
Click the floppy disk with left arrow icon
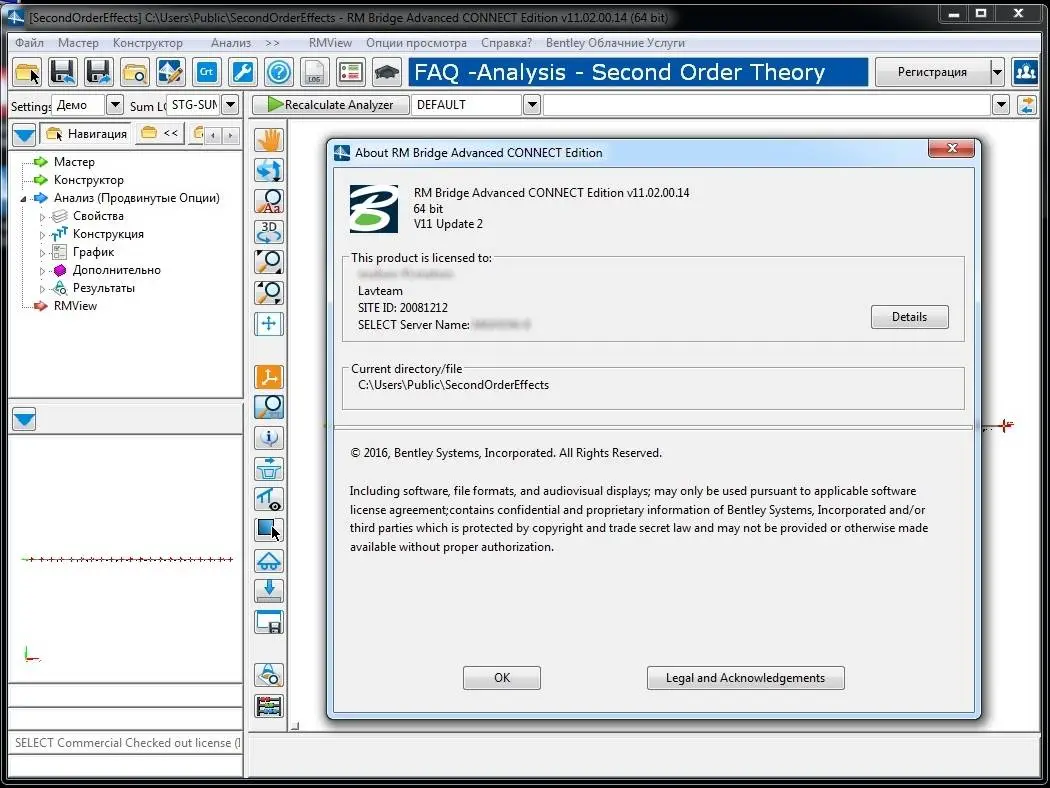[63, 72]
